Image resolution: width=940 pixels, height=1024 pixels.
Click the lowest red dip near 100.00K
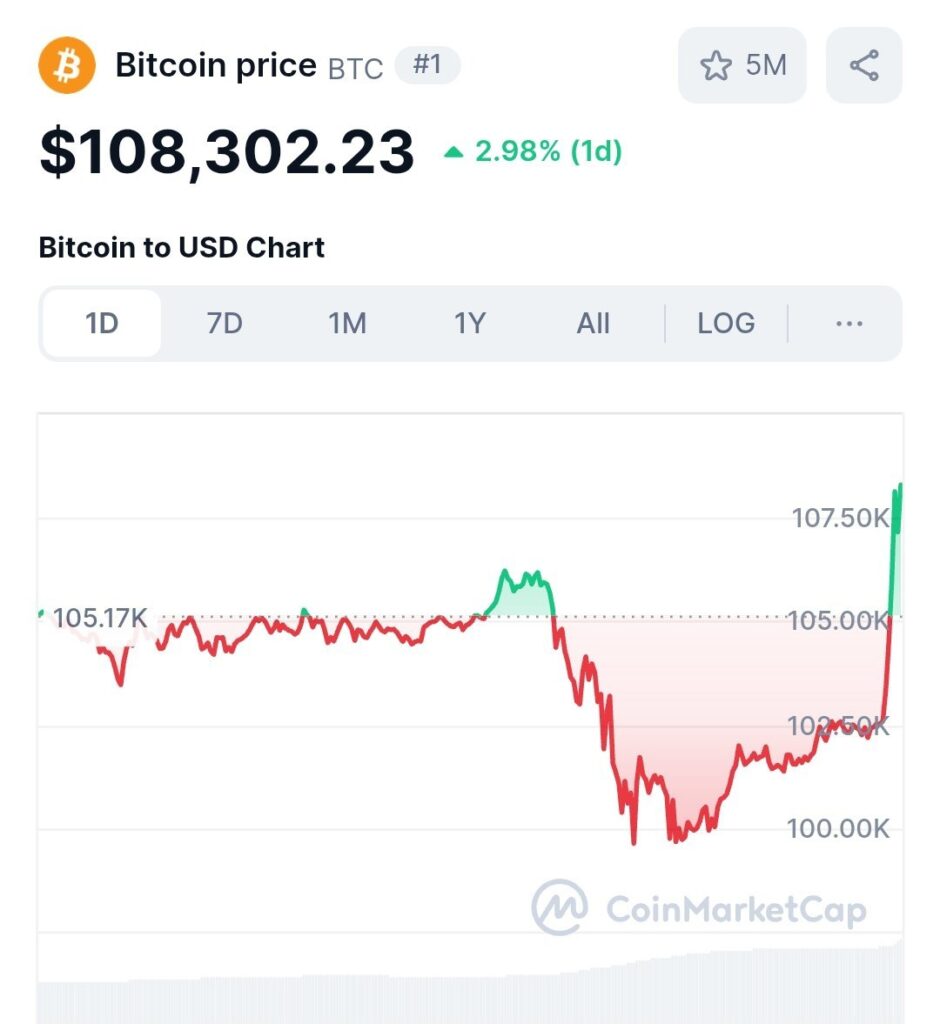(633, 841)
